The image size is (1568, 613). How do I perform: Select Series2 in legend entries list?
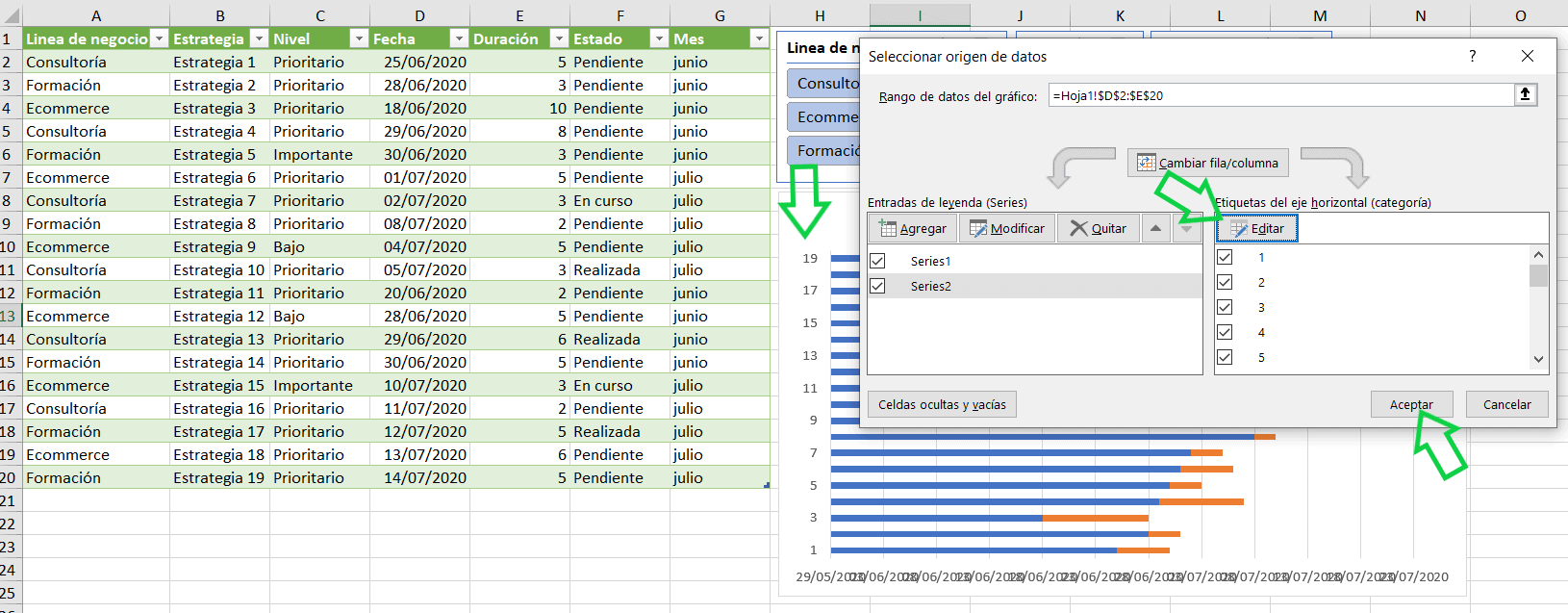(x=1035, y=286)
